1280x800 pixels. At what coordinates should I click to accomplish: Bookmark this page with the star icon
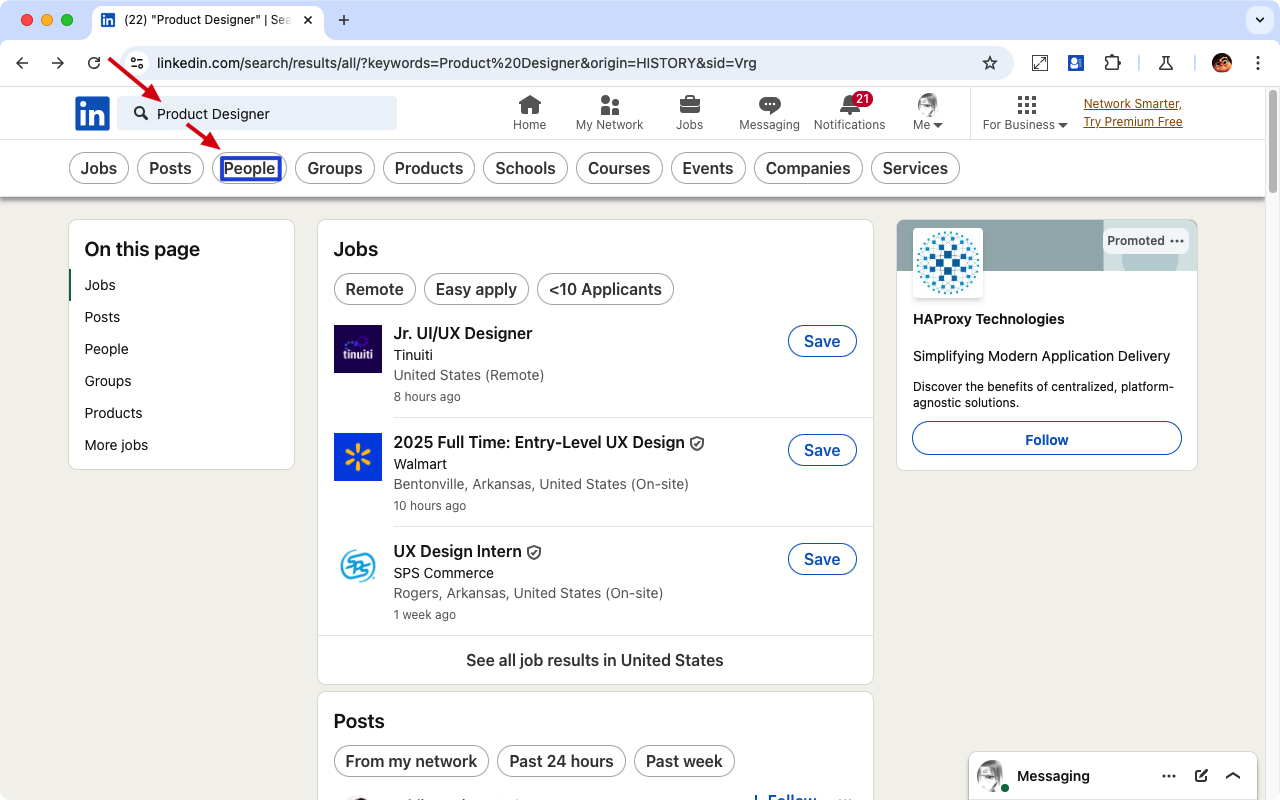990,63
